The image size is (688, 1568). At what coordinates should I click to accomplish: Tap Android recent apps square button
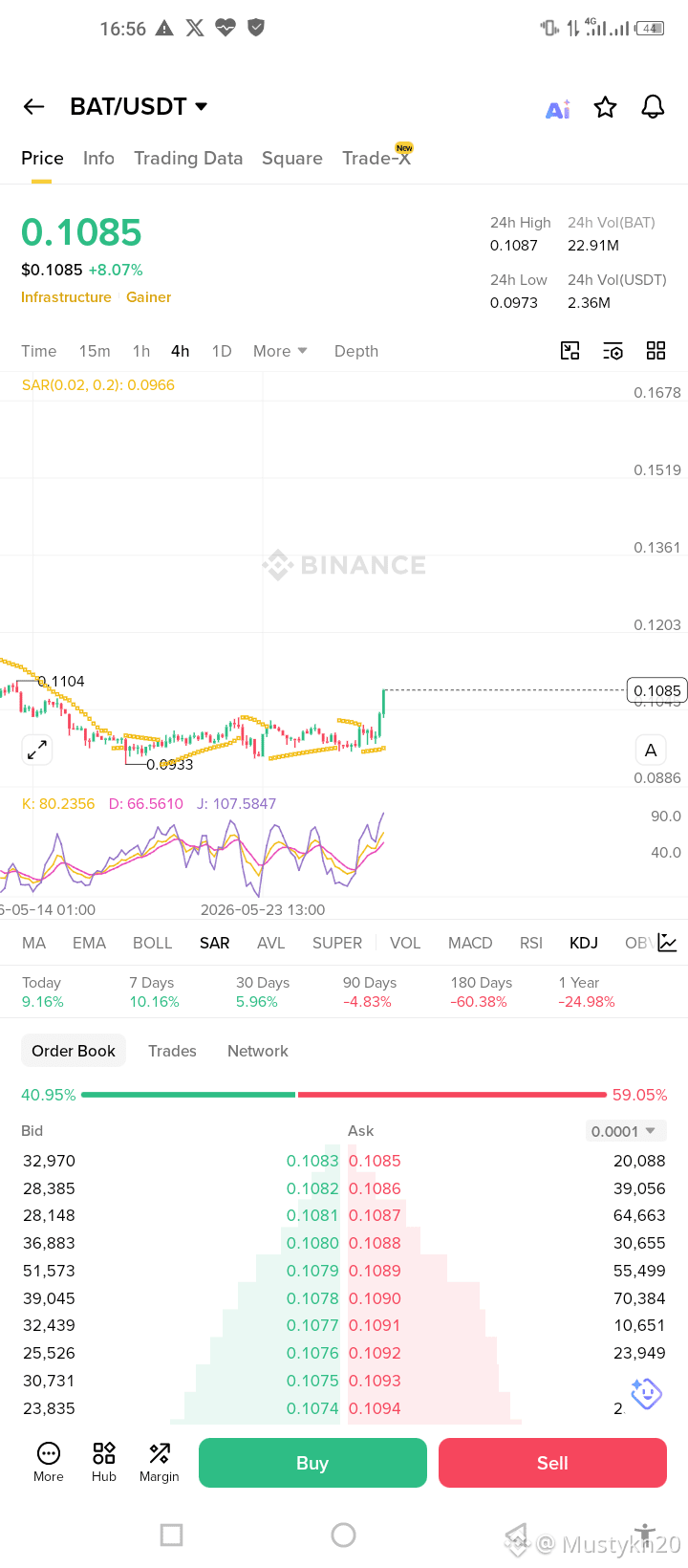(x=172, y=1535)
